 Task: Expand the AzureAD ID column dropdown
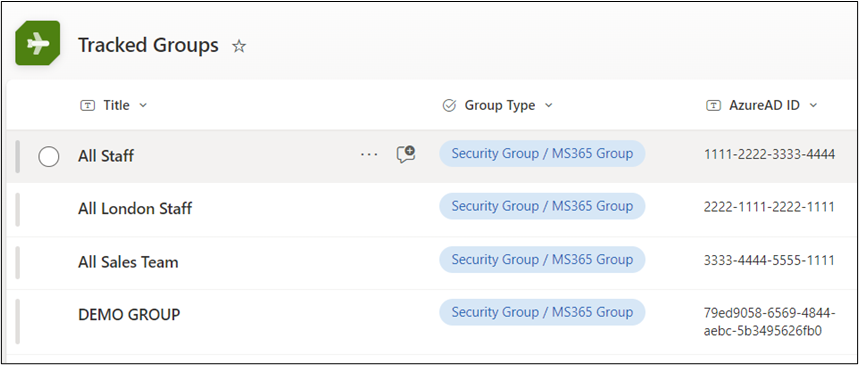(x=813, y=105)
